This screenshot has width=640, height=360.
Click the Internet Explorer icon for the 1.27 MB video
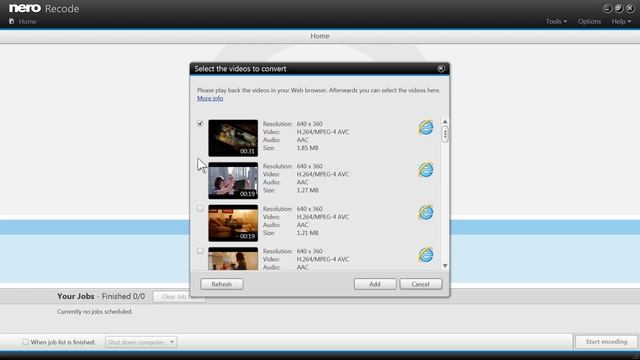coord(426,170)
